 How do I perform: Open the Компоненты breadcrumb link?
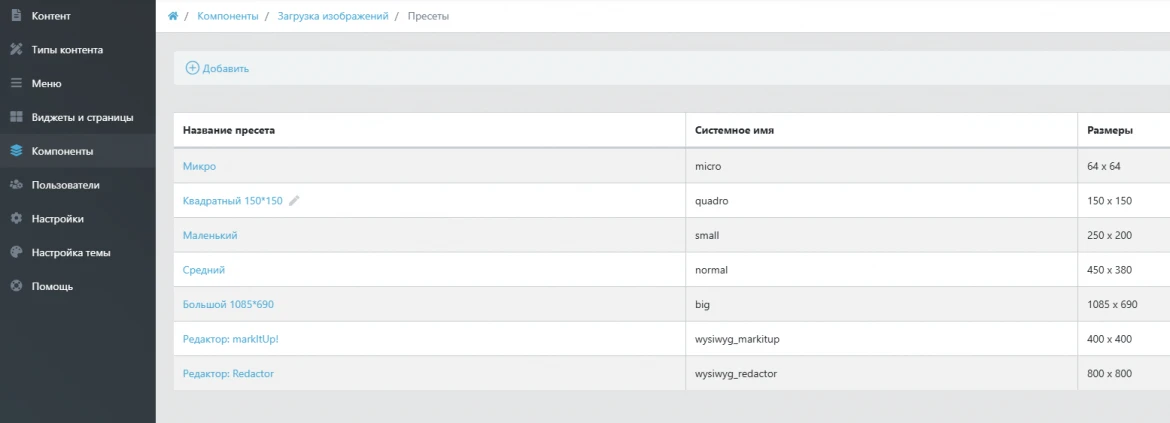(x=227, y=17)
